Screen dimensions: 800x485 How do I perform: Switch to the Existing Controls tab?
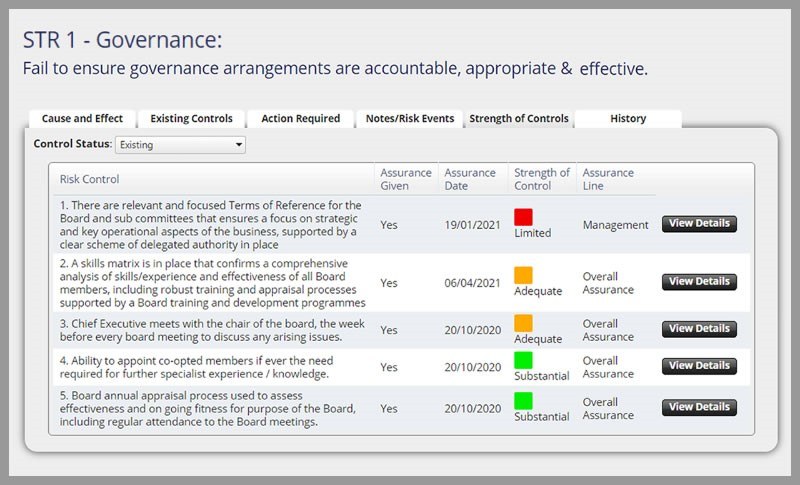[x=191, y=118]
